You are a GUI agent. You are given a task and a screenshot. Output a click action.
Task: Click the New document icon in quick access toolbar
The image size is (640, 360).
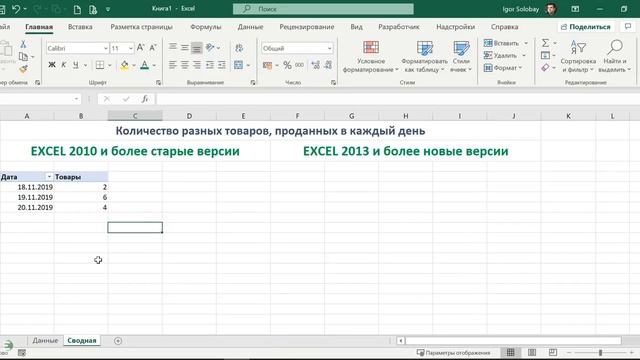(x=77, y=9)
